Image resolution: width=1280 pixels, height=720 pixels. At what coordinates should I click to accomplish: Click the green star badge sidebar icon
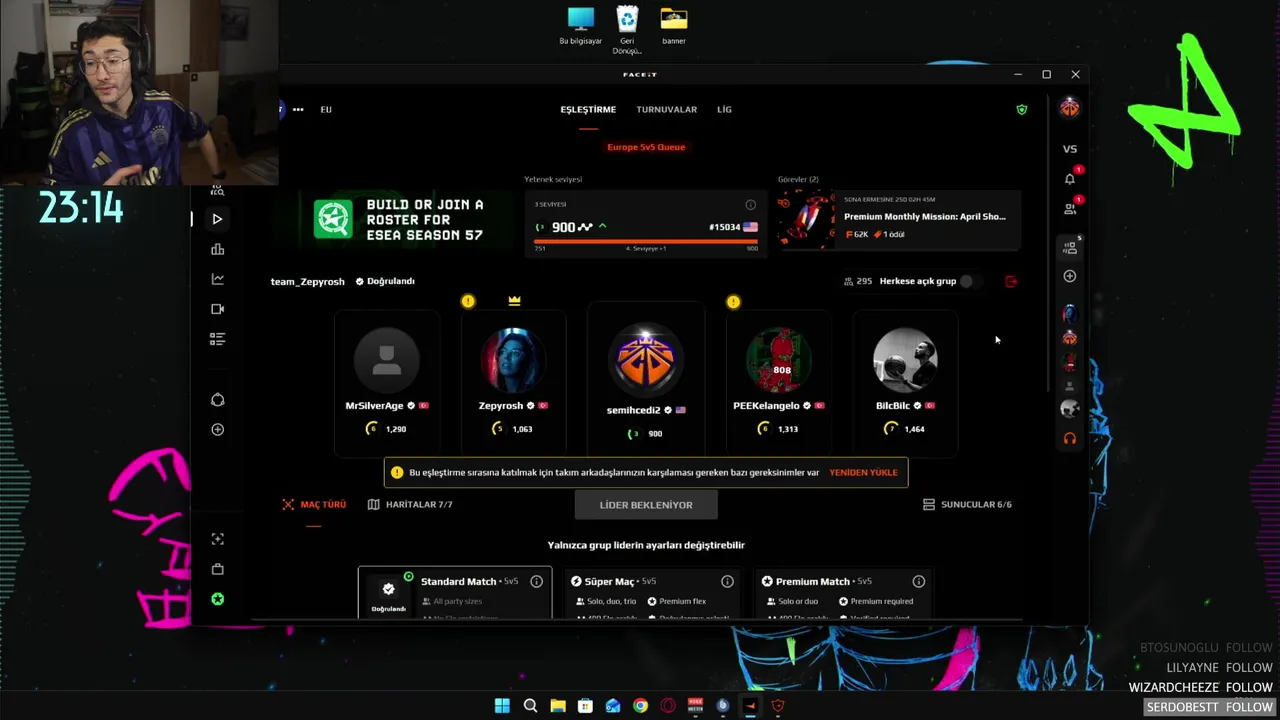(x=217, y=599)
